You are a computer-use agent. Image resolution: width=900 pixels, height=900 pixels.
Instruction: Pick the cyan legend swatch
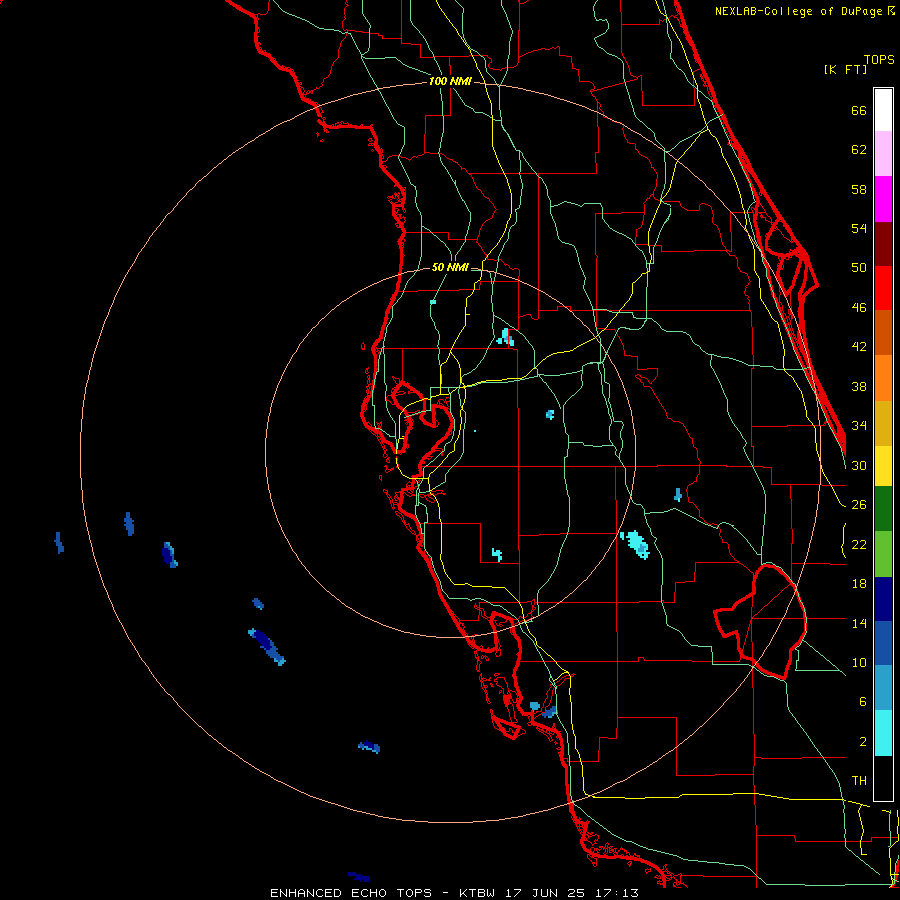click(883, 733)
